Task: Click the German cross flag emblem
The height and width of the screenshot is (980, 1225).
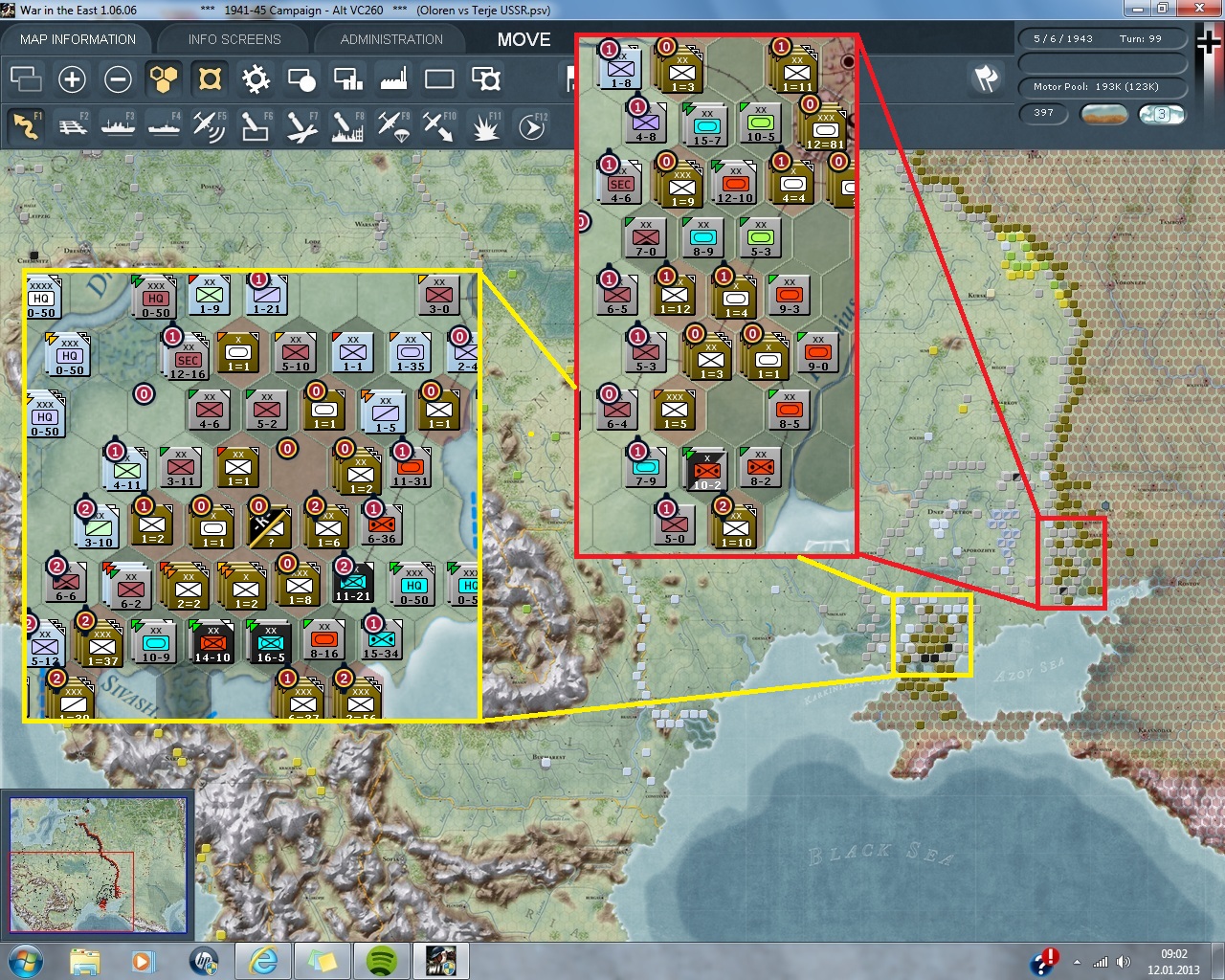Action: coord(1208,42)
